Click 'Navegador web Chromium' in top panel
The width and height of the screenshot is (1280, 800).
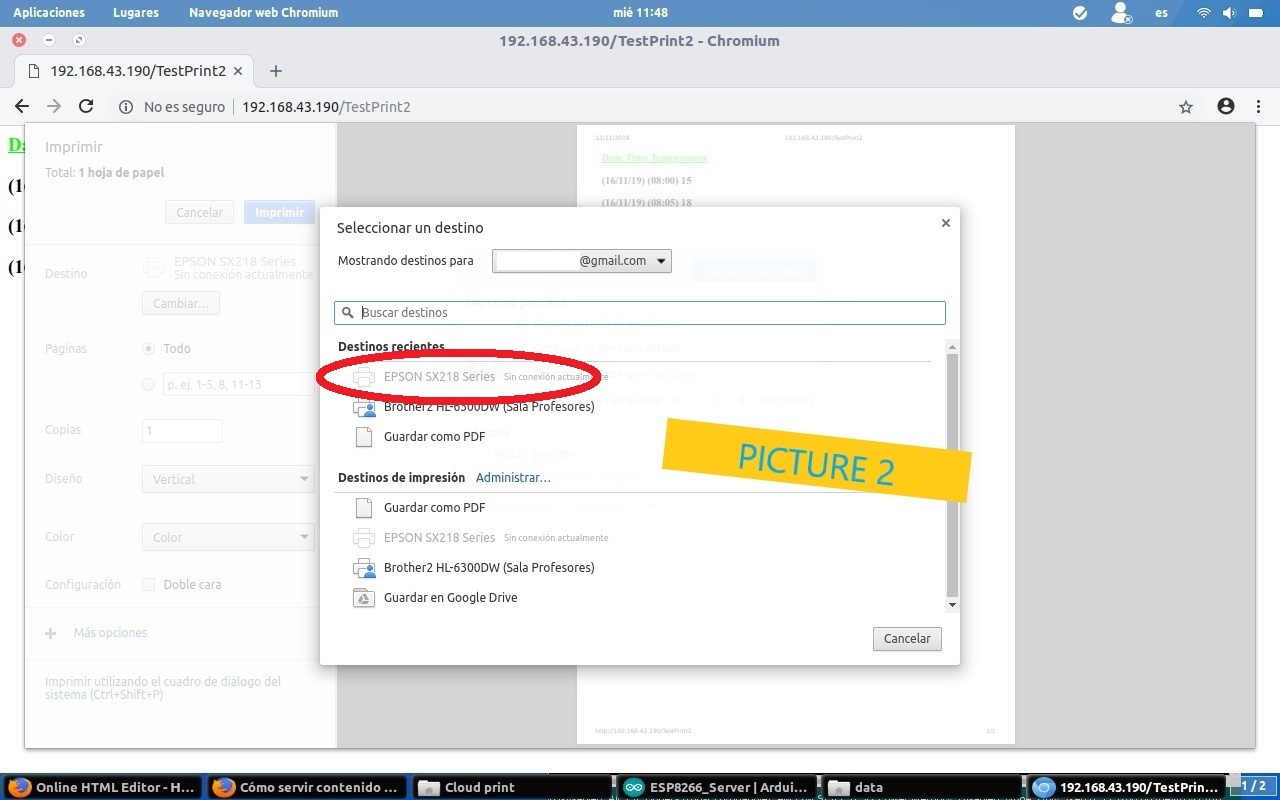(264, 13)
